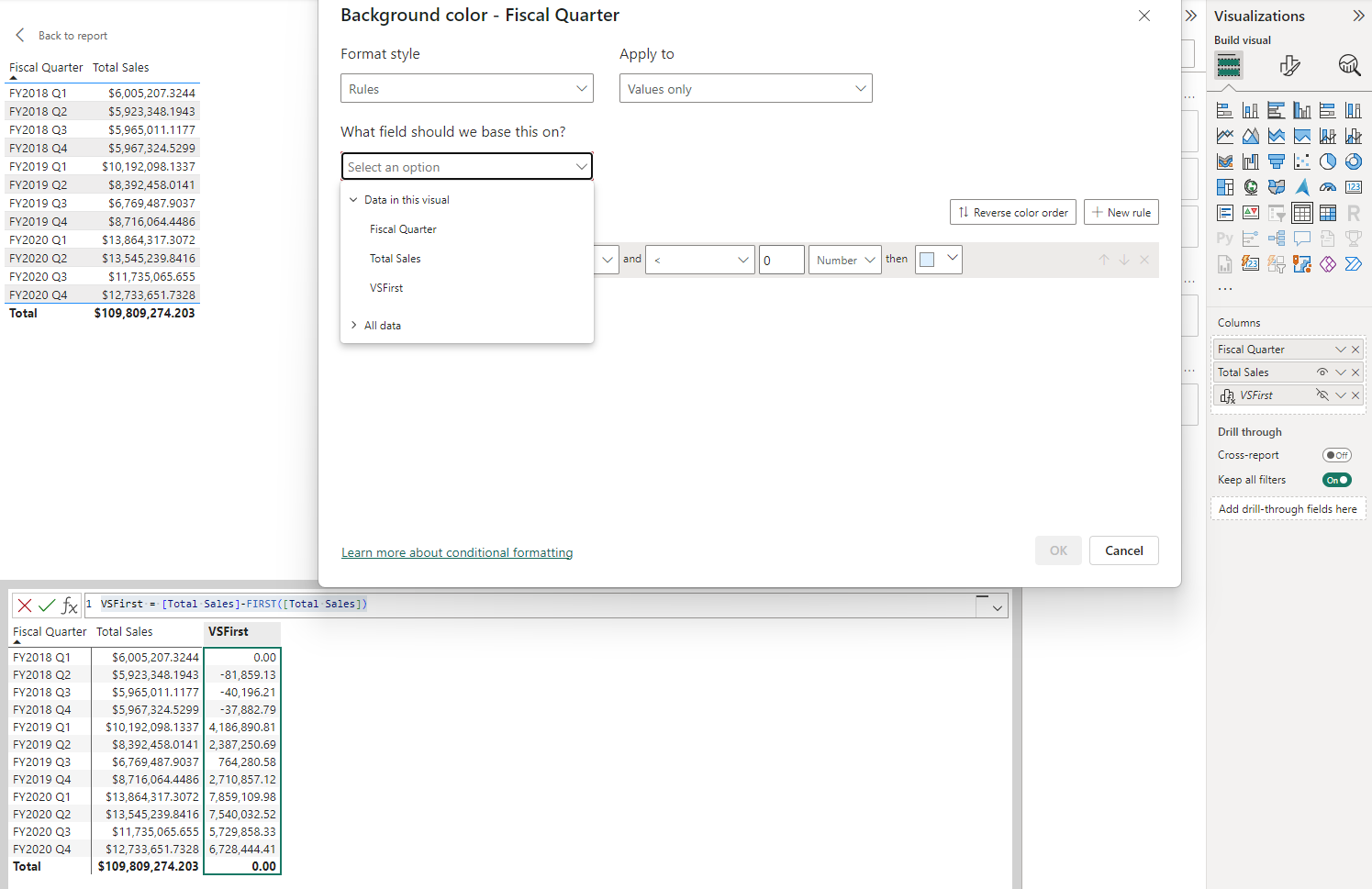Pick the Funnel chart visualization
Viewport: 1372px width, 889px height.
click(1277, 161)
